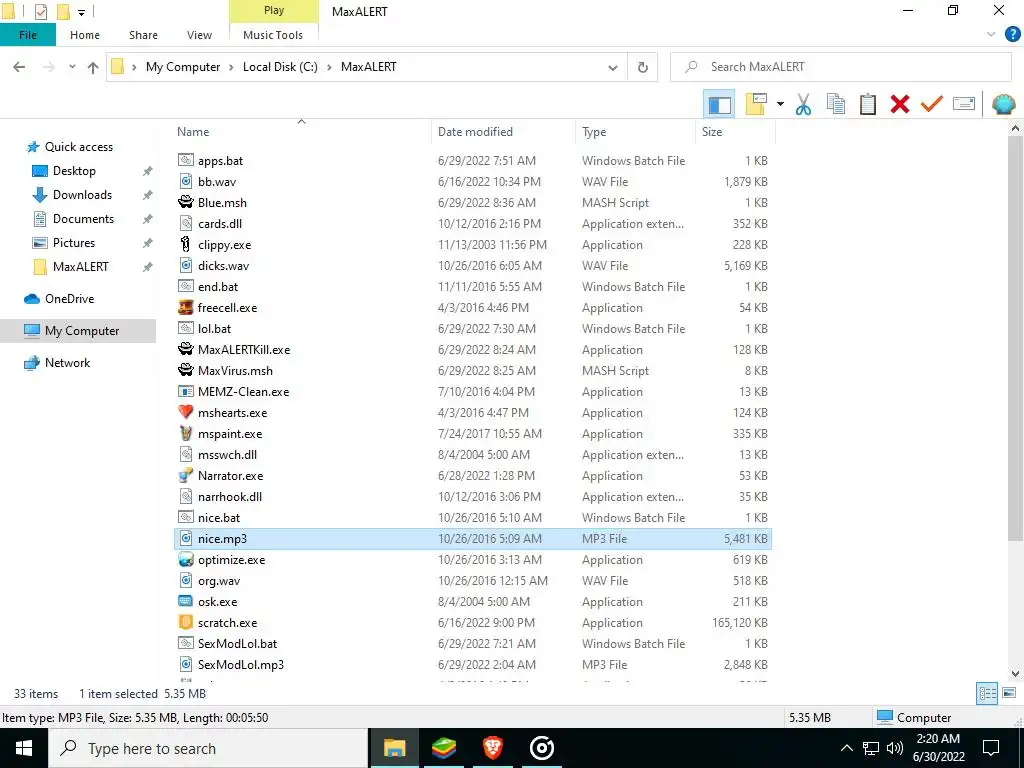Viewport: 1024px width, 768px height.
Task: Show hidden system tray icons
Action: click(846, 748)
